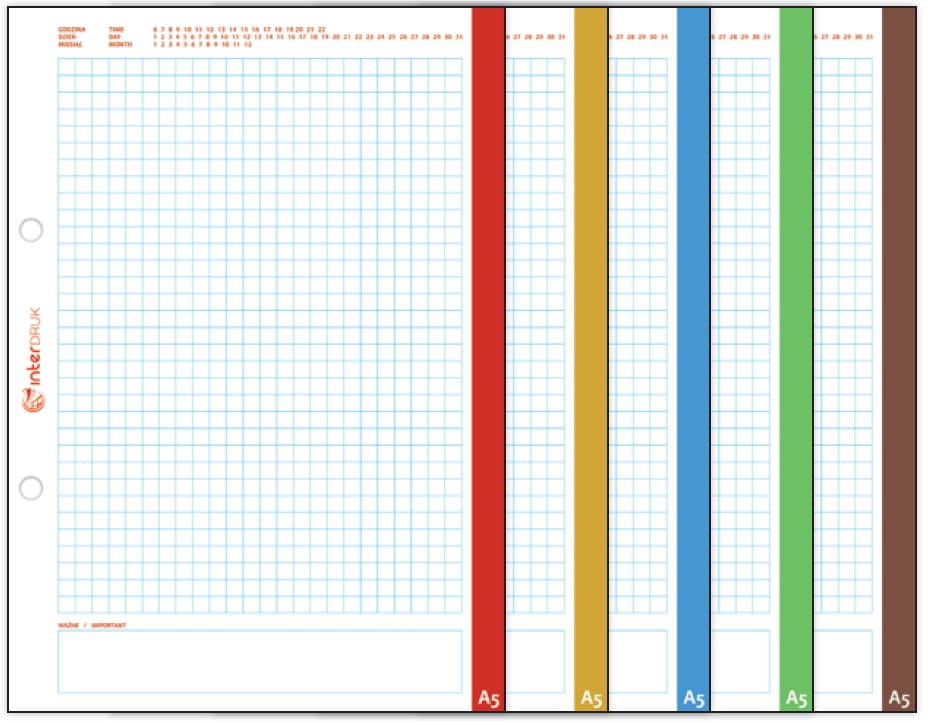Select the blue divider strip
Image resolution: width=937 pixels, height=722 pixels.
(x=694, y=359)
